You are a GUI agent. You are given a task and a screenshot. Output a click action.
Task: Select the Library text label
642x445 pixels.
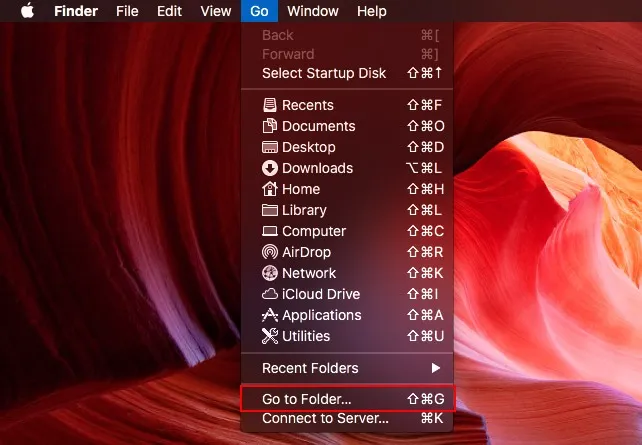coord(304,210)
